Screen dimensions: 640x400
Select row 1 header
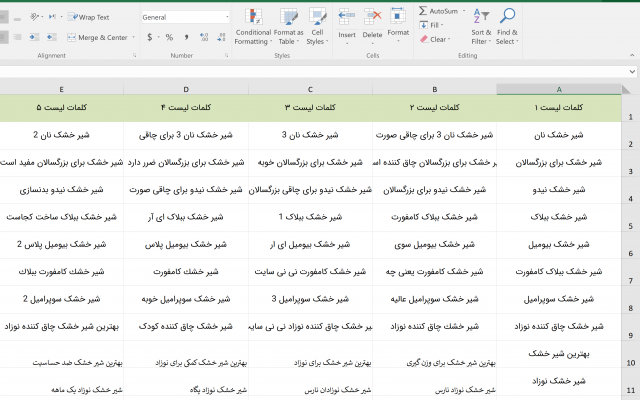tap(631, 109)
